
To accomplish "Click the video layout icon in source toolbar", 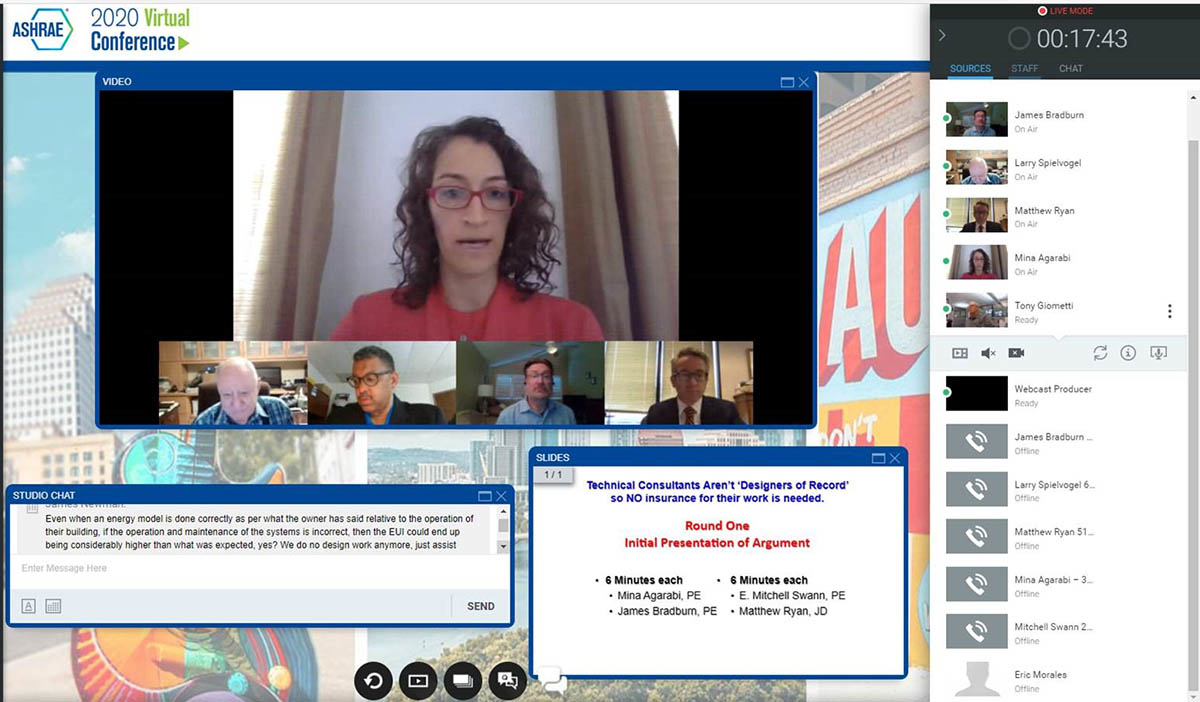I will click(960, 353).
